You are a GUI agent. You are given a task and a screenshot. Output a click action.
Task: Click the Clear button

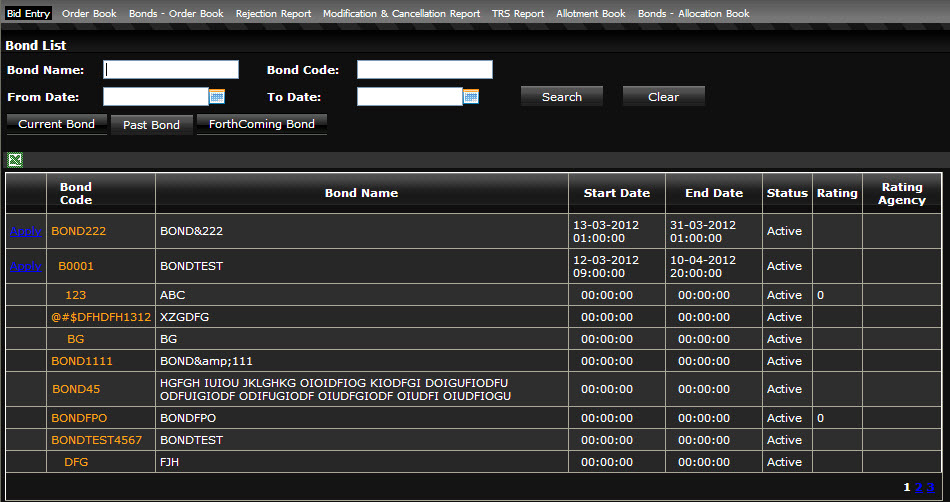click(x=663, y=96)
